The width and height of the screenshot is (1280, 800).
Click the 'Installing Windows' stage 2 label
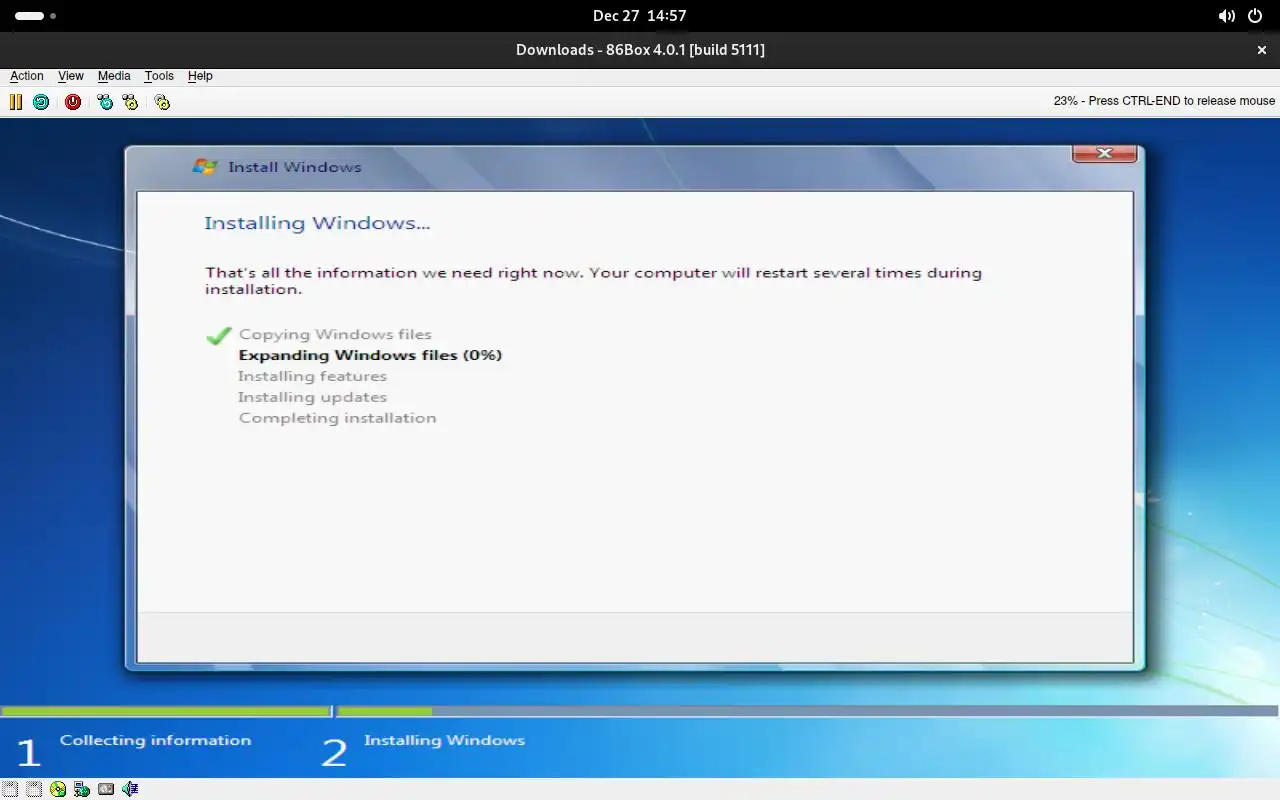(444, 740)
